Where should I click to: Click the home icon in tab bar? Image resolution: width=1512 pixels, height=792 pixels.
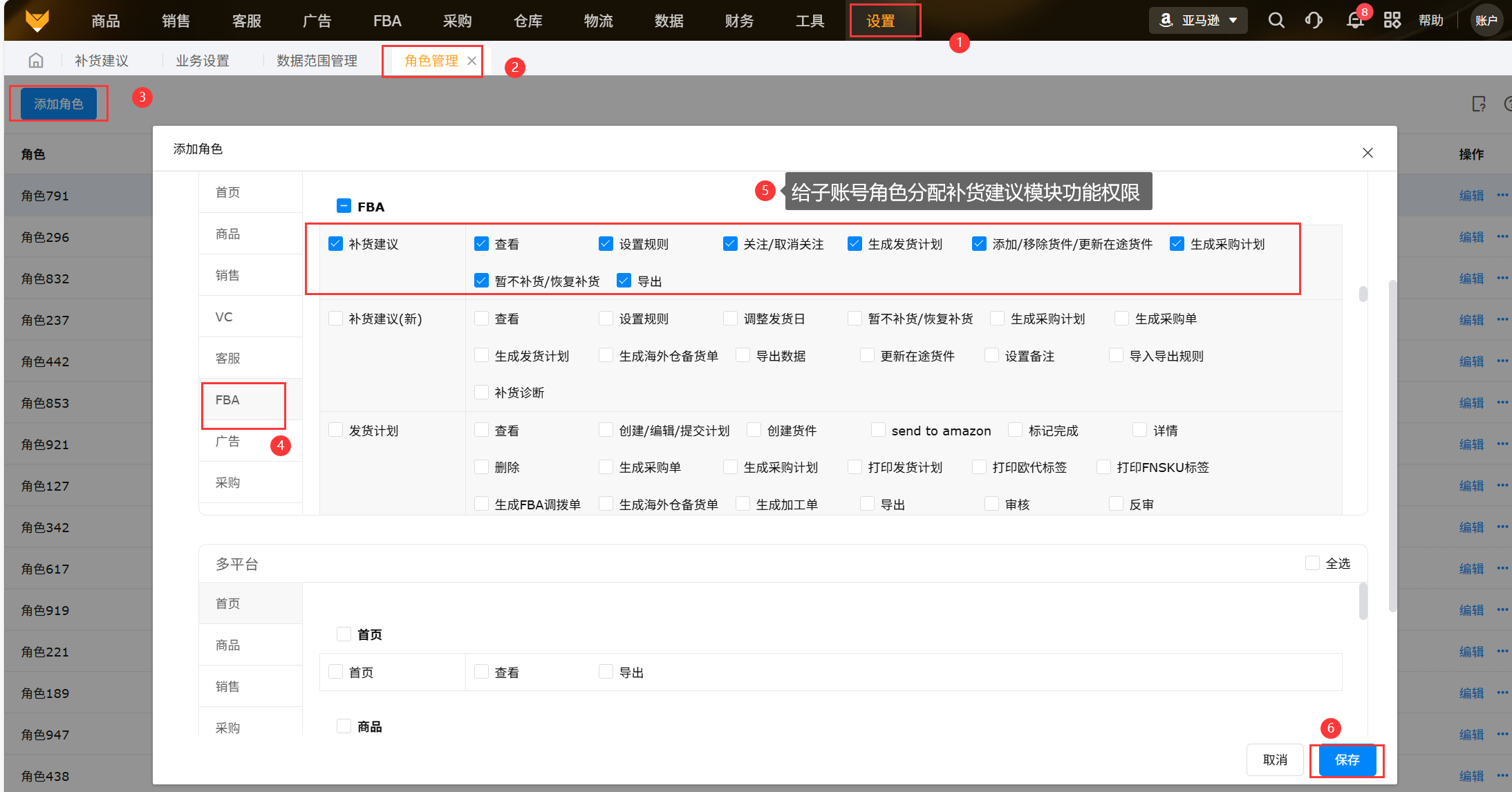[x=36, y=61]
